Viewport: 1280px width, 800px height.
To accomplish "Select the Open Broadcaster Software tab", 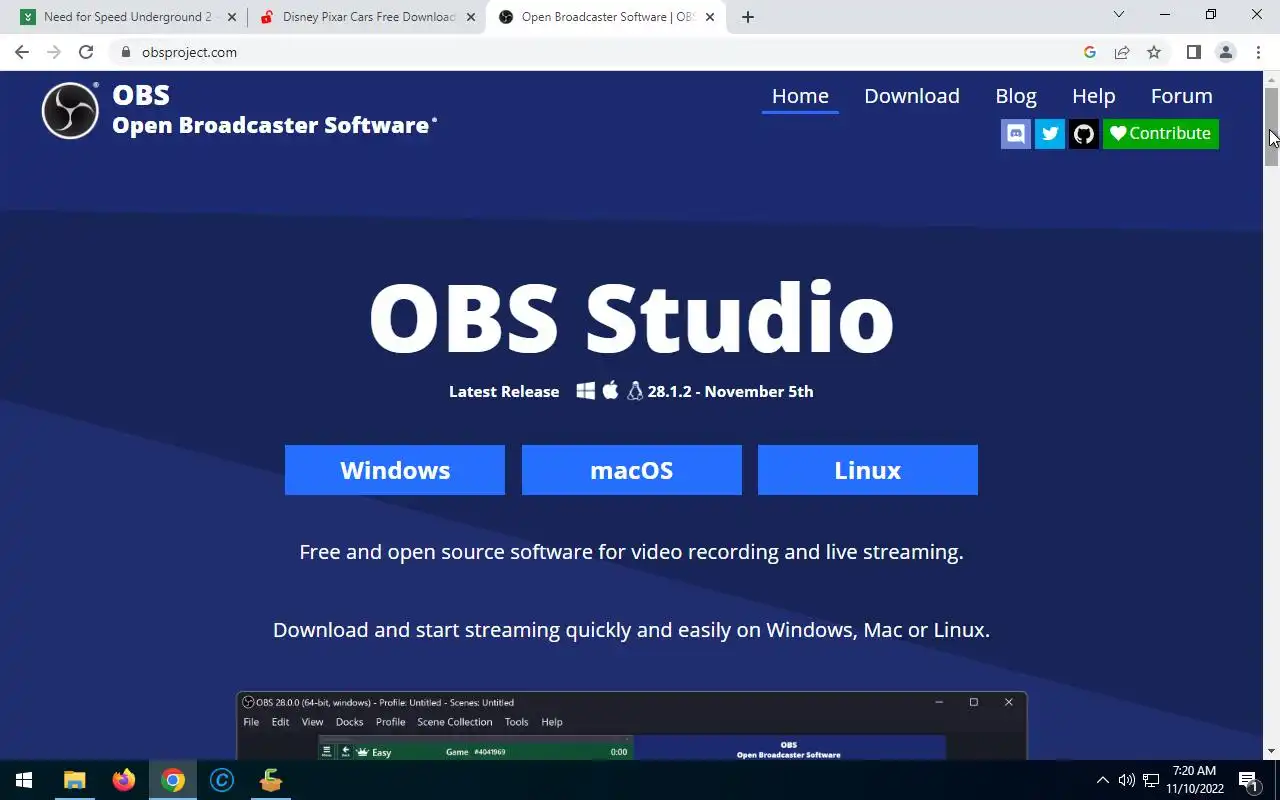I will pyautogui.click(x=608, y=17).
